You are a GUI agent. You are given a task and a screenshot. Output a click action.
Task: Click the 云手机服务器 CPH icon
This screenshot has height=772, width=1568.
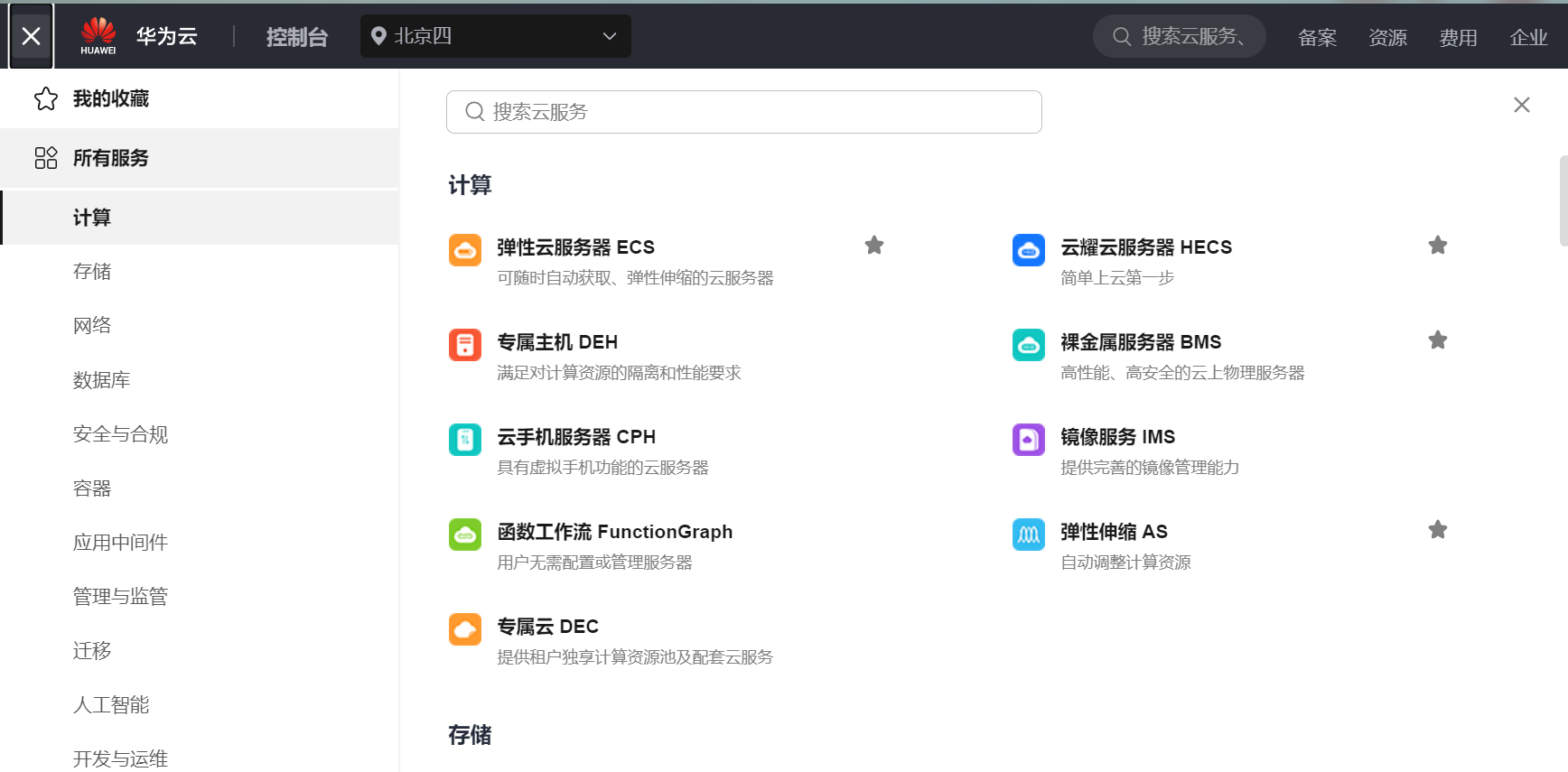465,440
